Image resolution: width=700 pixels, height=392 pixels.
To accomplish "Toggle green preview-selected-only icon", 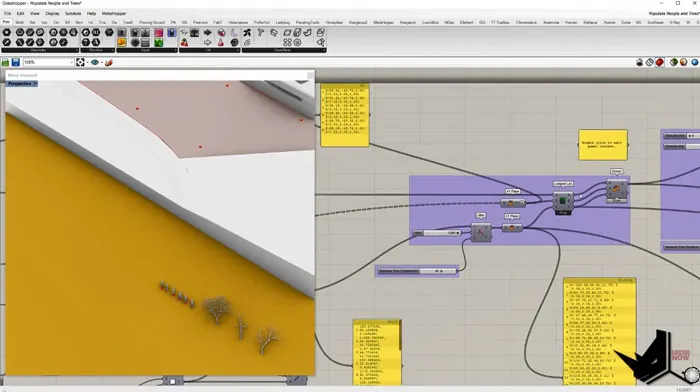I will tap(674, 63).
